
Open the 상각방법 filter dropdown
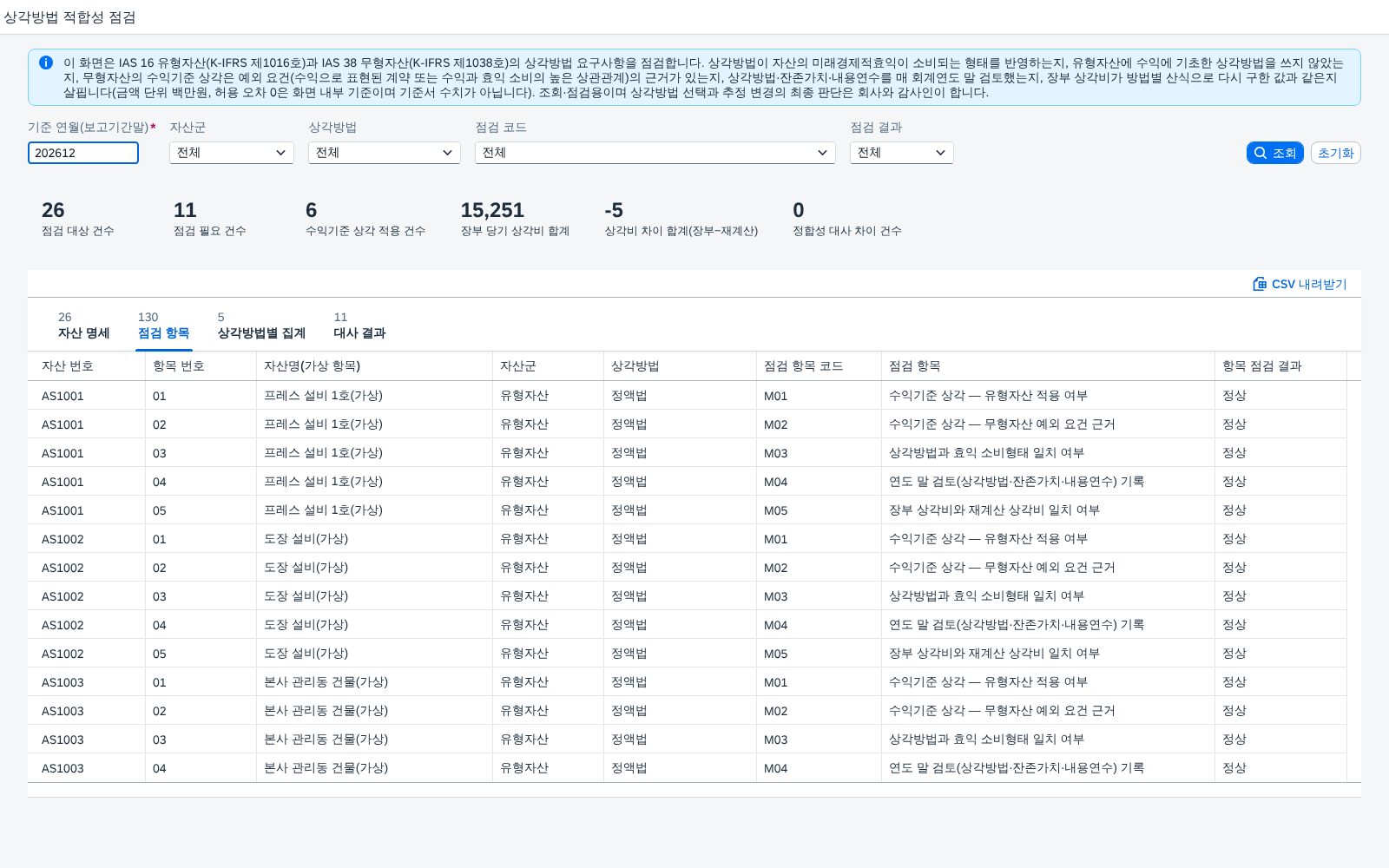pyautogui.click(x=385, y=153)
